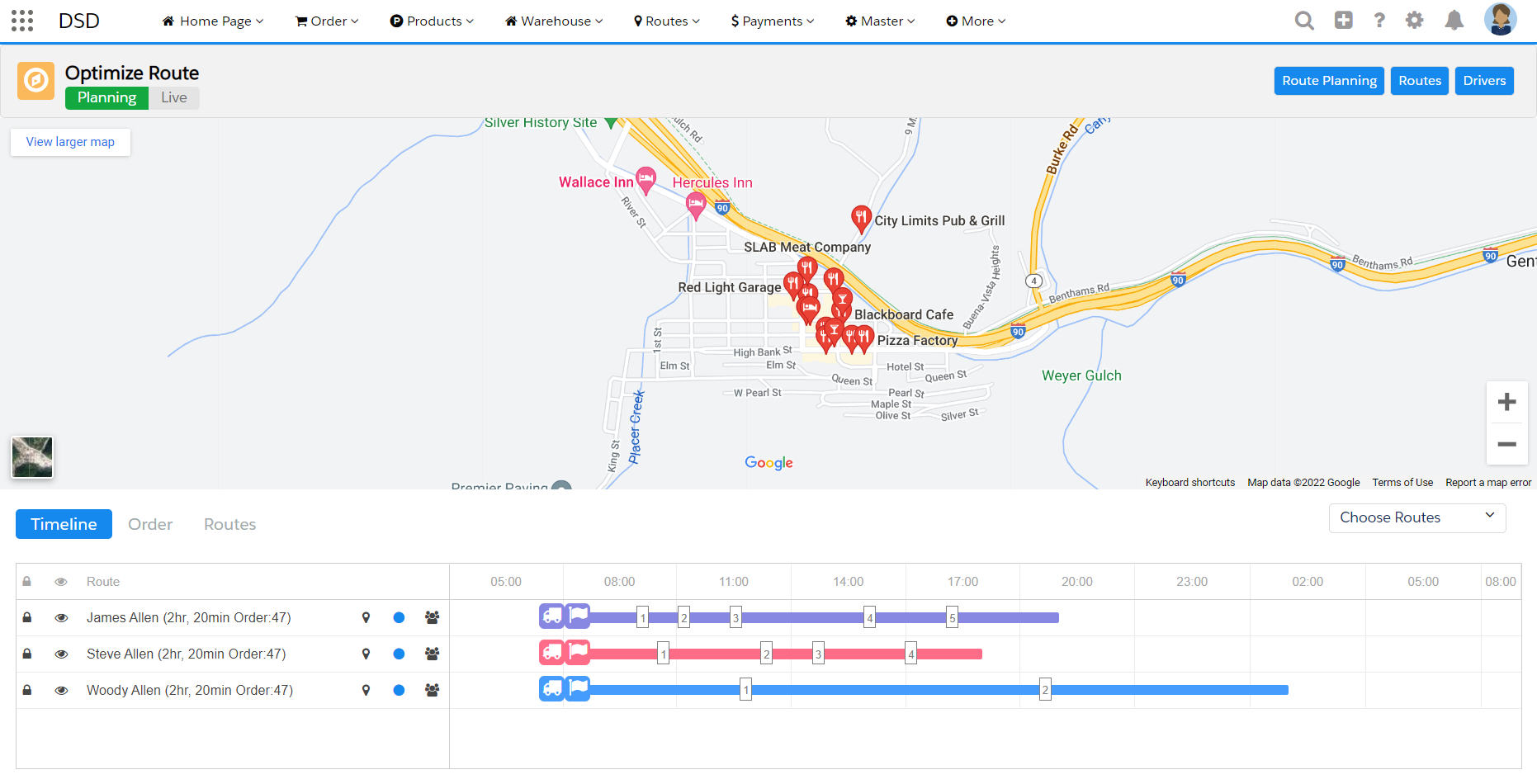Select the Routes tab below the map
This screenshot has width=1537, height=784.
coord(229,524)
